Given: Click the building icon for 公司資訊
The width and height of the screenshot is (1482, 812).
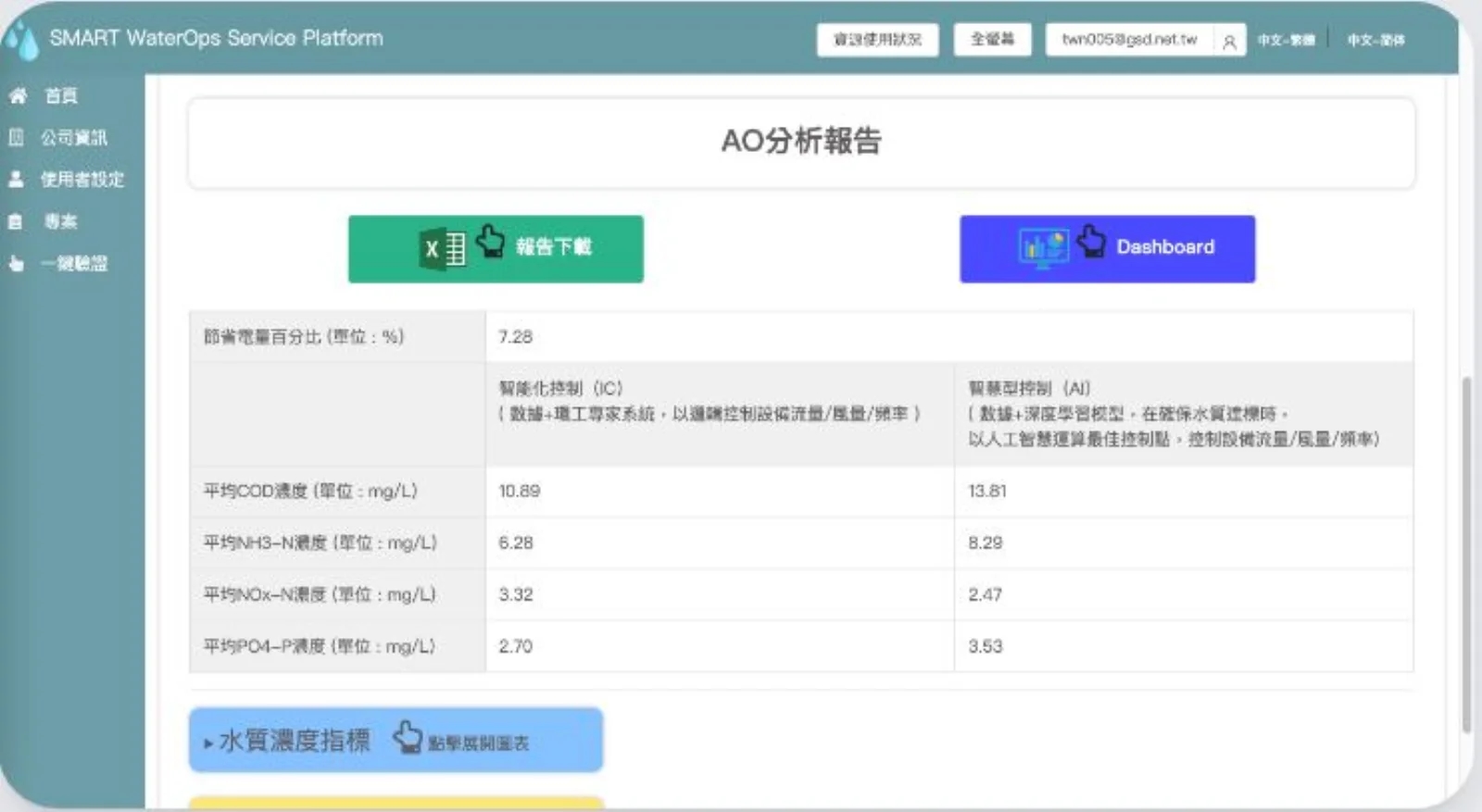Looking at the screenshot, I should pyautogui.click(x=16, y=137).
